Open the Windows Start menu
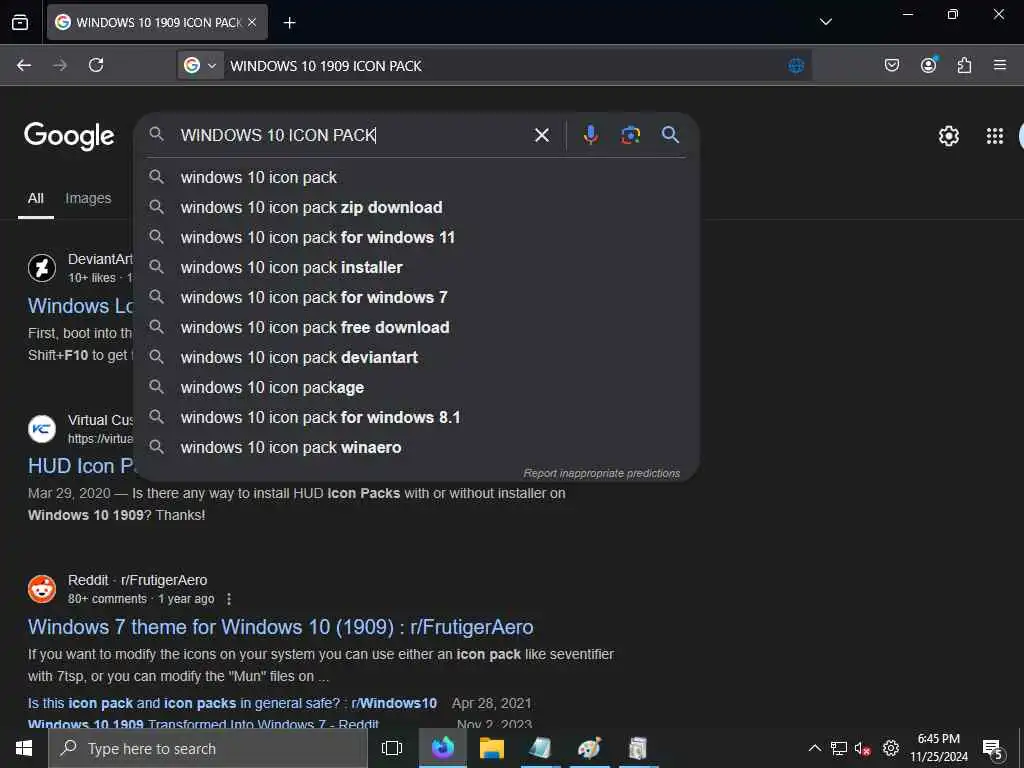This screenshot has height=768, width=1024. pyautogui.click(x=24, y=748)
